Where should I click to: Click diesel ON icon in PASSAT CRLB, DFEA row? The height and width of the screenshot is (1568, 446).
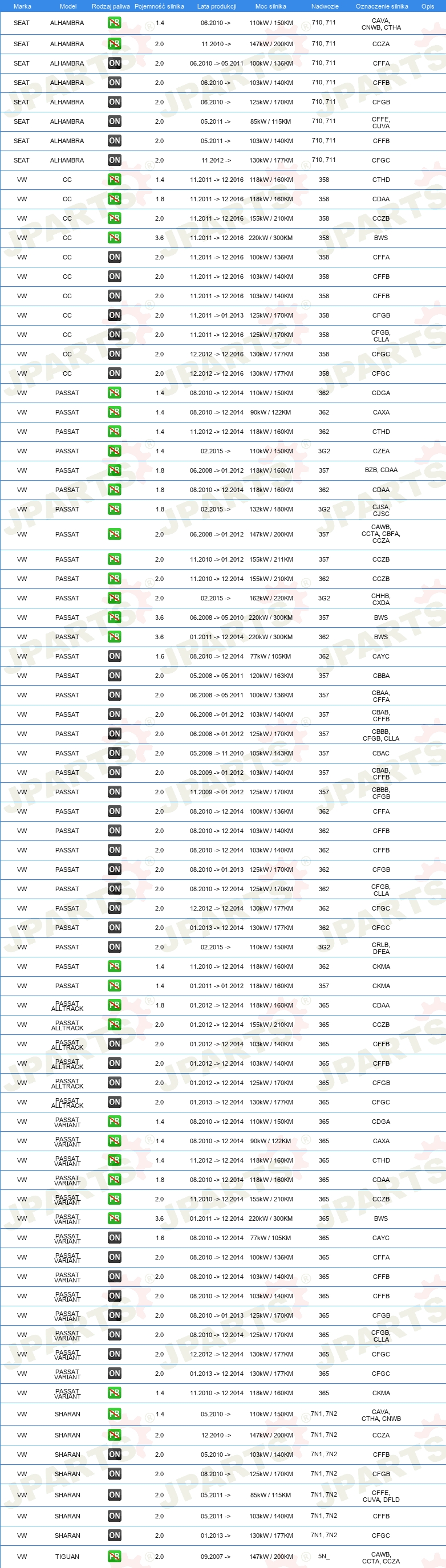pos(115,947)
